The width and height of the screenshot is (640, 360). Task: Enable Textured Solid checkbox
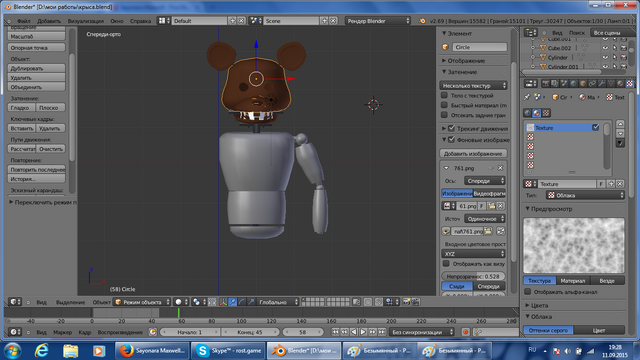(444, 95)
